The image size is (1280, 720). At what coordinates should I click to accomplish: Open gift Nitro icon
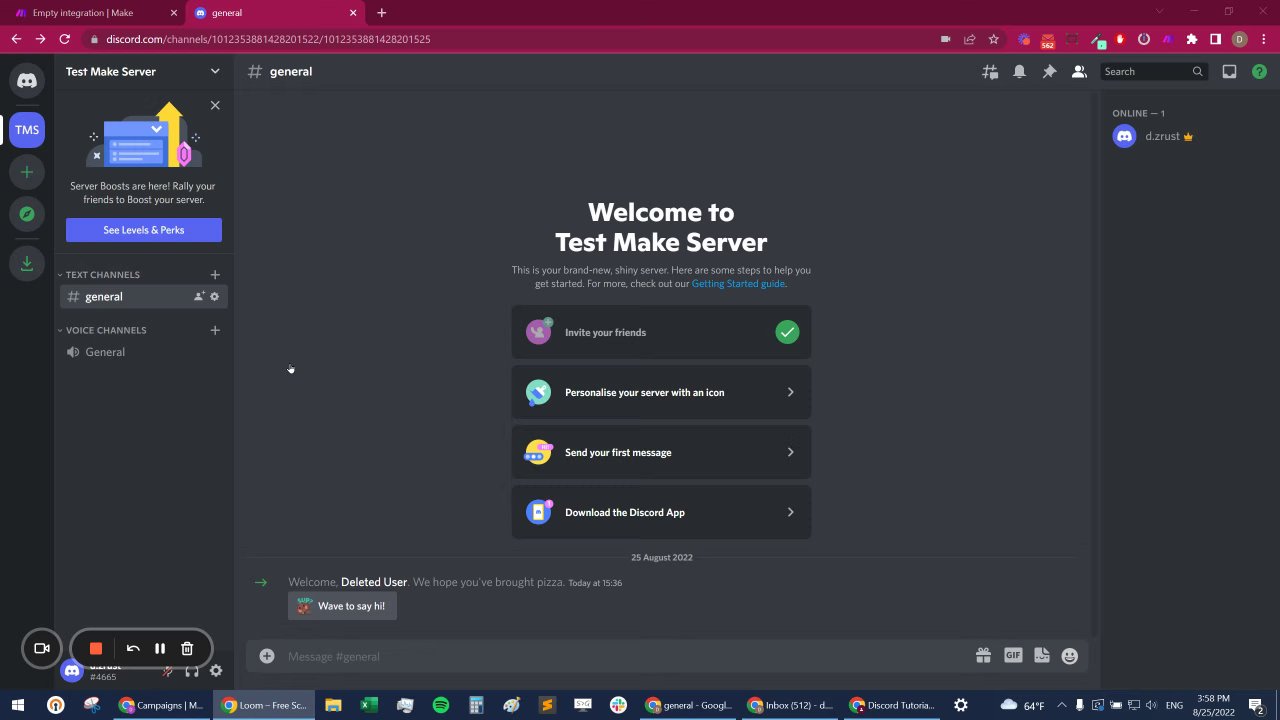pyautogui.click(x=983, y=656)
